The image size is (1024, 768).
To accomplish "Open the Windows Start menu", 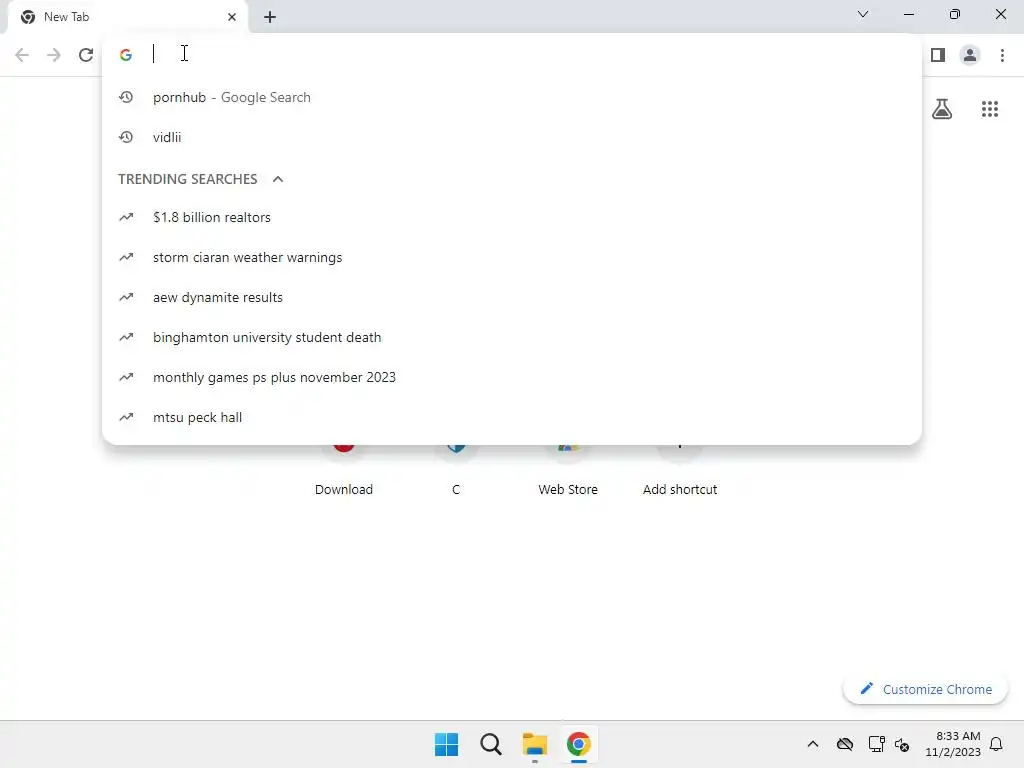I will click(x=447, y=744).
